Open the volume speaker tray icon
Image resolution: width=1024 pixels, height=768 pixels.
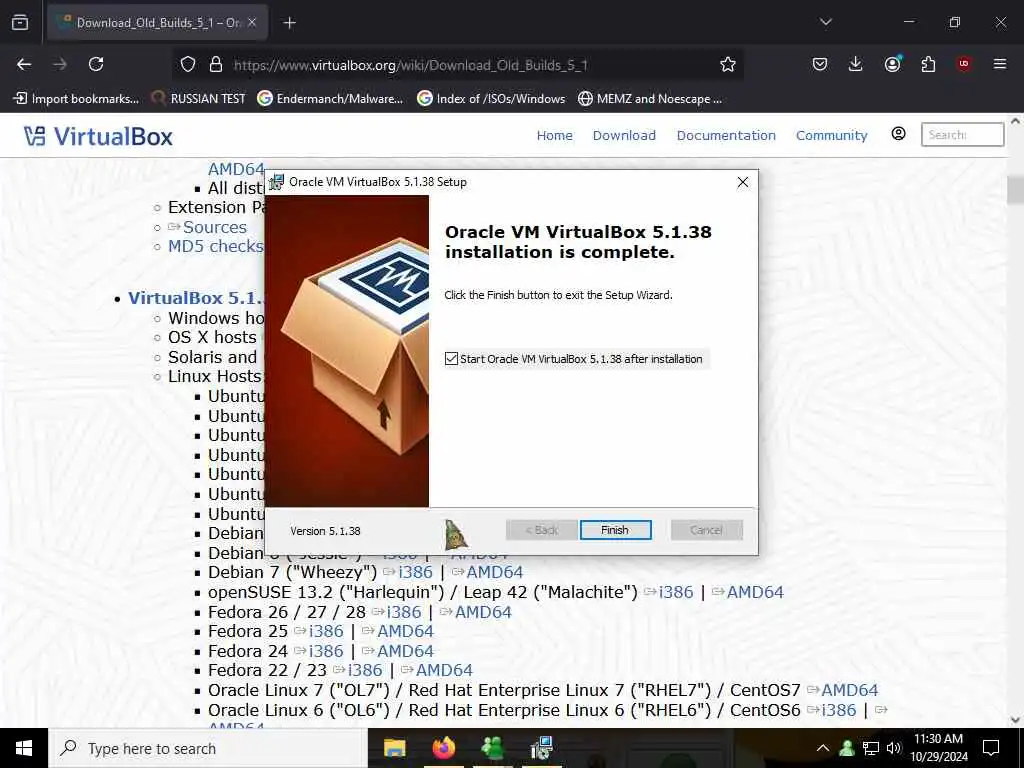pyautogui.click(x=893, y=748)
